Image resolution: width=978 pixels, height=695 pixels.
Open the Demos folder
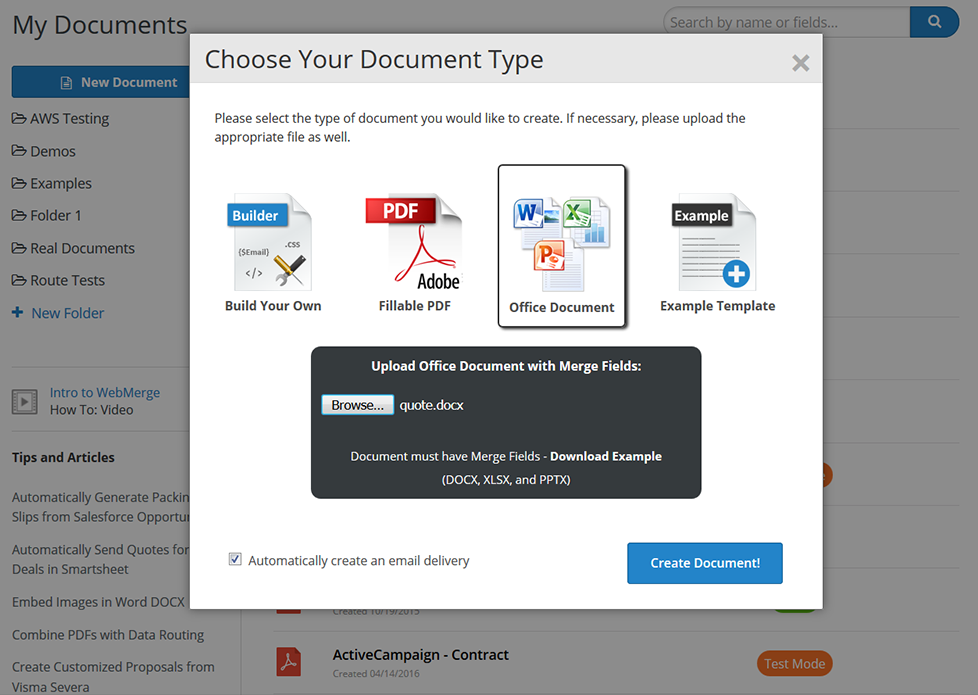52,151
